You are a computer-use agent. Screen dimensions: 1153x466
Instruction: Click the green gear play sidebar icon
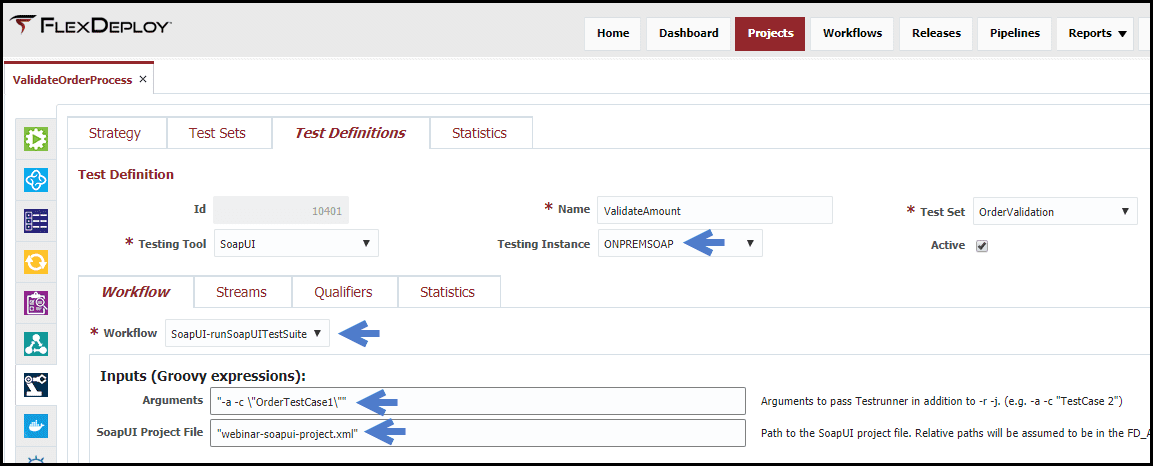pos(36,138)
